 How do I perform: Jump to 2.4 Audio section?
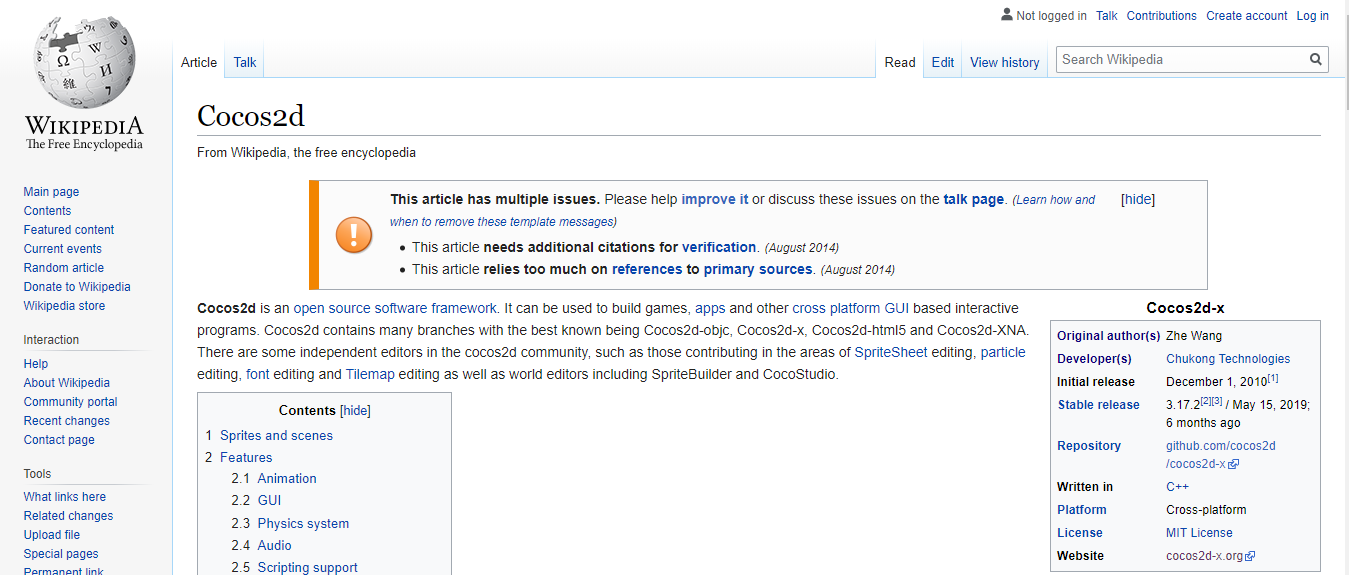274,545
